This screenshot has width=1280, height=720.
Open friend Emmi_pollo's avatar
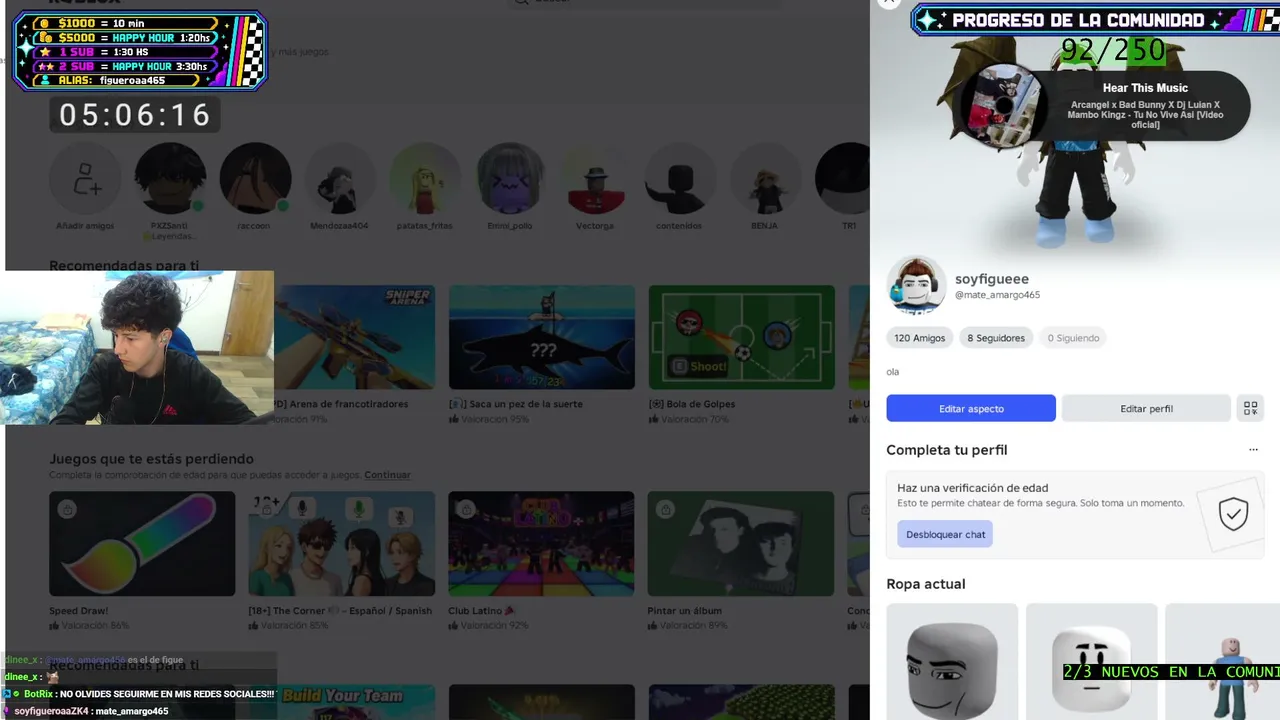coord(511,180)
